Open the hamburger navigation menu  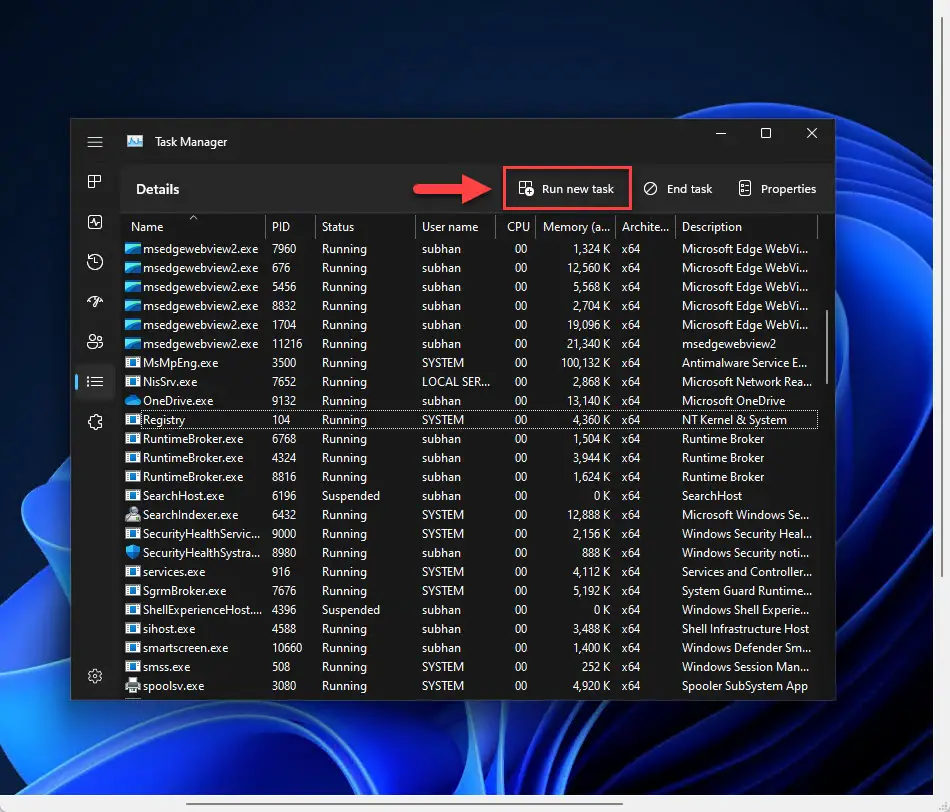point(95,142)
